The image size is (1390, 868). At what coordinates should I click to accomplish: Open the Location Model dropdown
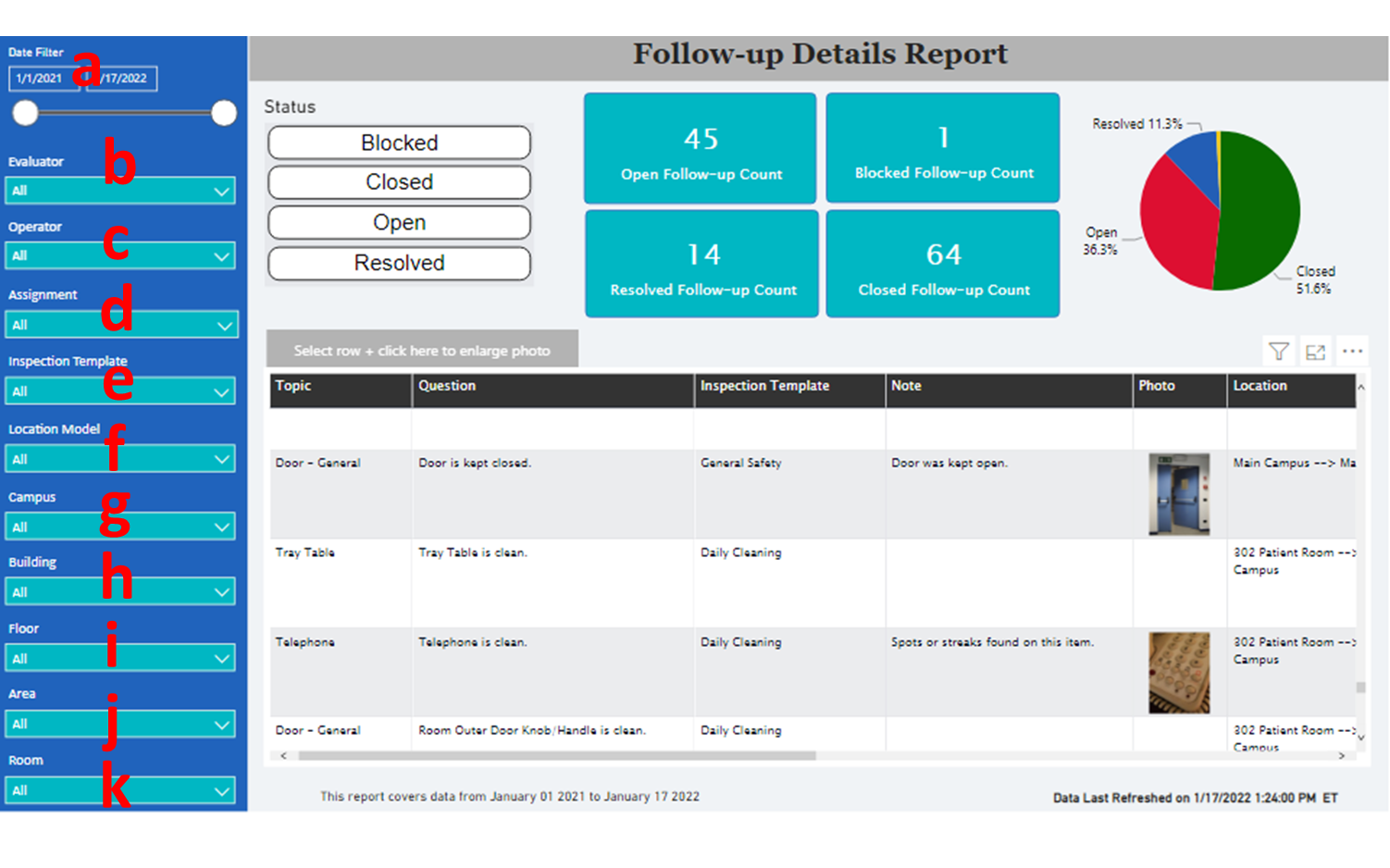pos(120,458)
